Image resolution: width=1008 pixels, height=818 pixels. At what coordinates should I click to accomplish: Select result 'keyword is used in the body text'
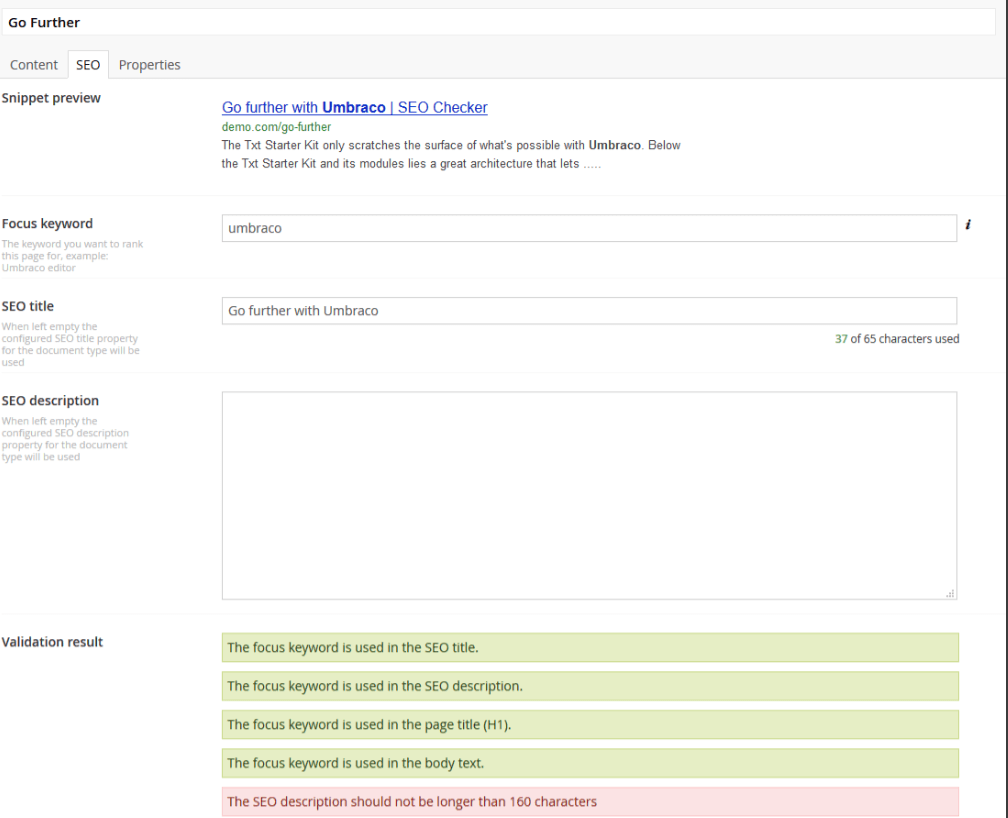[590, 763]
